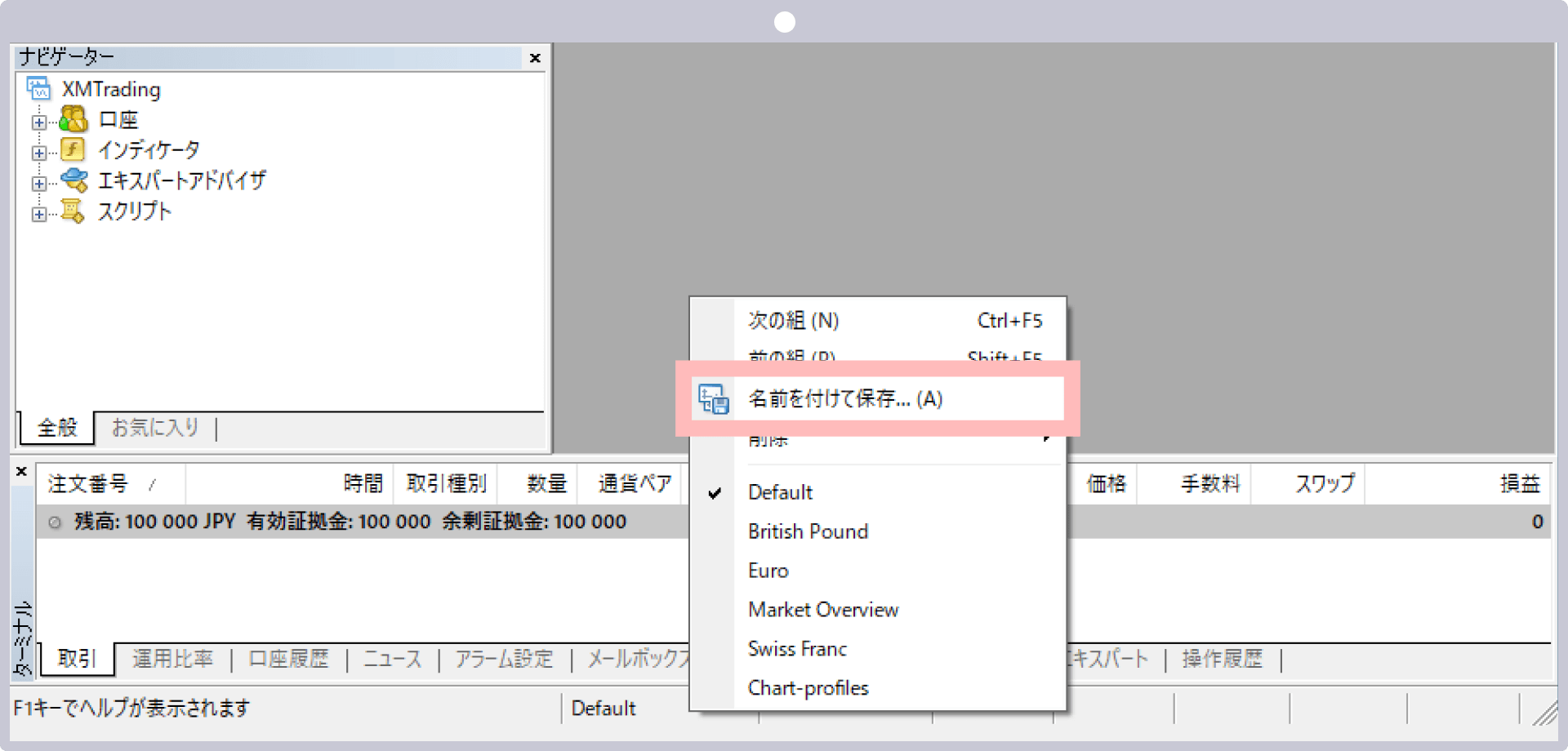Image resolution: width=1568 pixels, height=751 pixels.
Task: Click Default in the status bar
Action: pyautogui.click(x=604, y=708)
